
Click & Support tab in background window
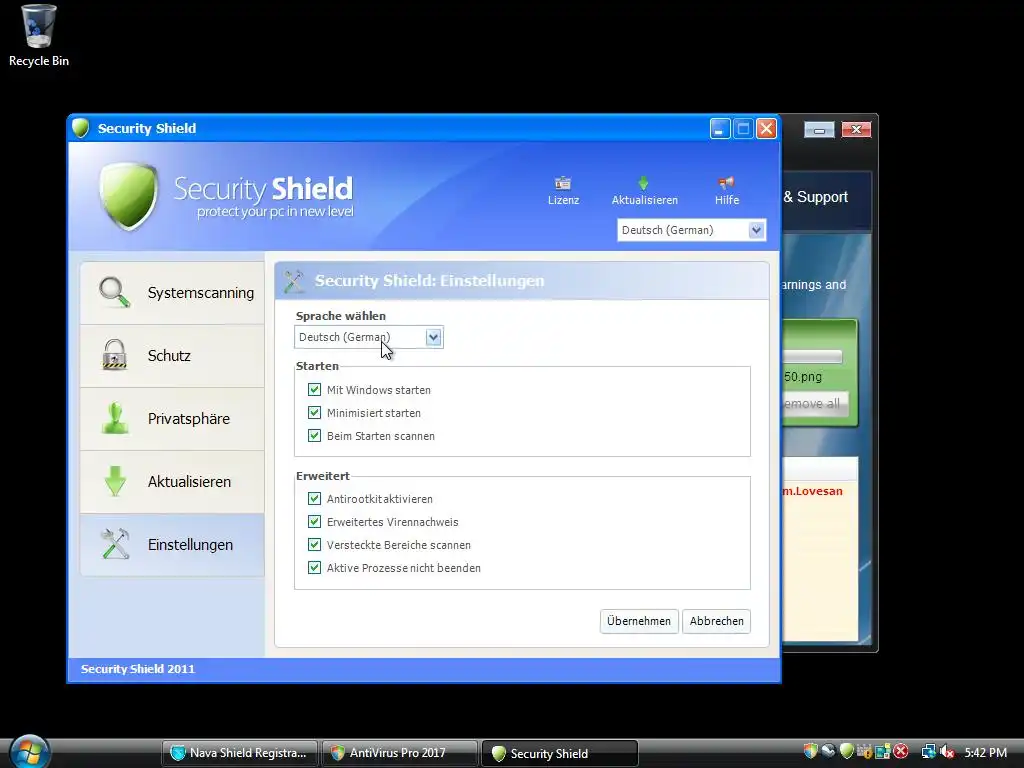click(x=816, y=197)
